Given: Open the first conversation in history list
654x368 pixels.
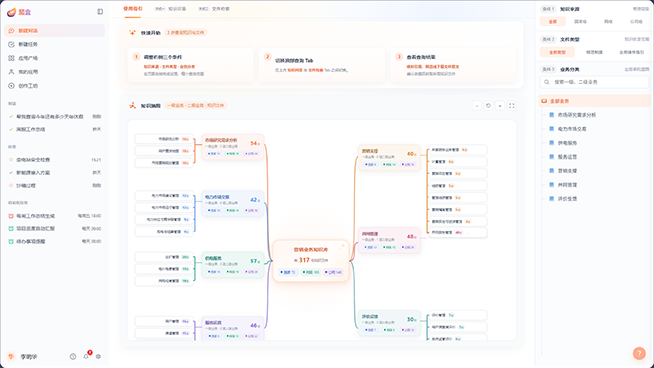Looking at the screenshot, I should tap(55, 116).
